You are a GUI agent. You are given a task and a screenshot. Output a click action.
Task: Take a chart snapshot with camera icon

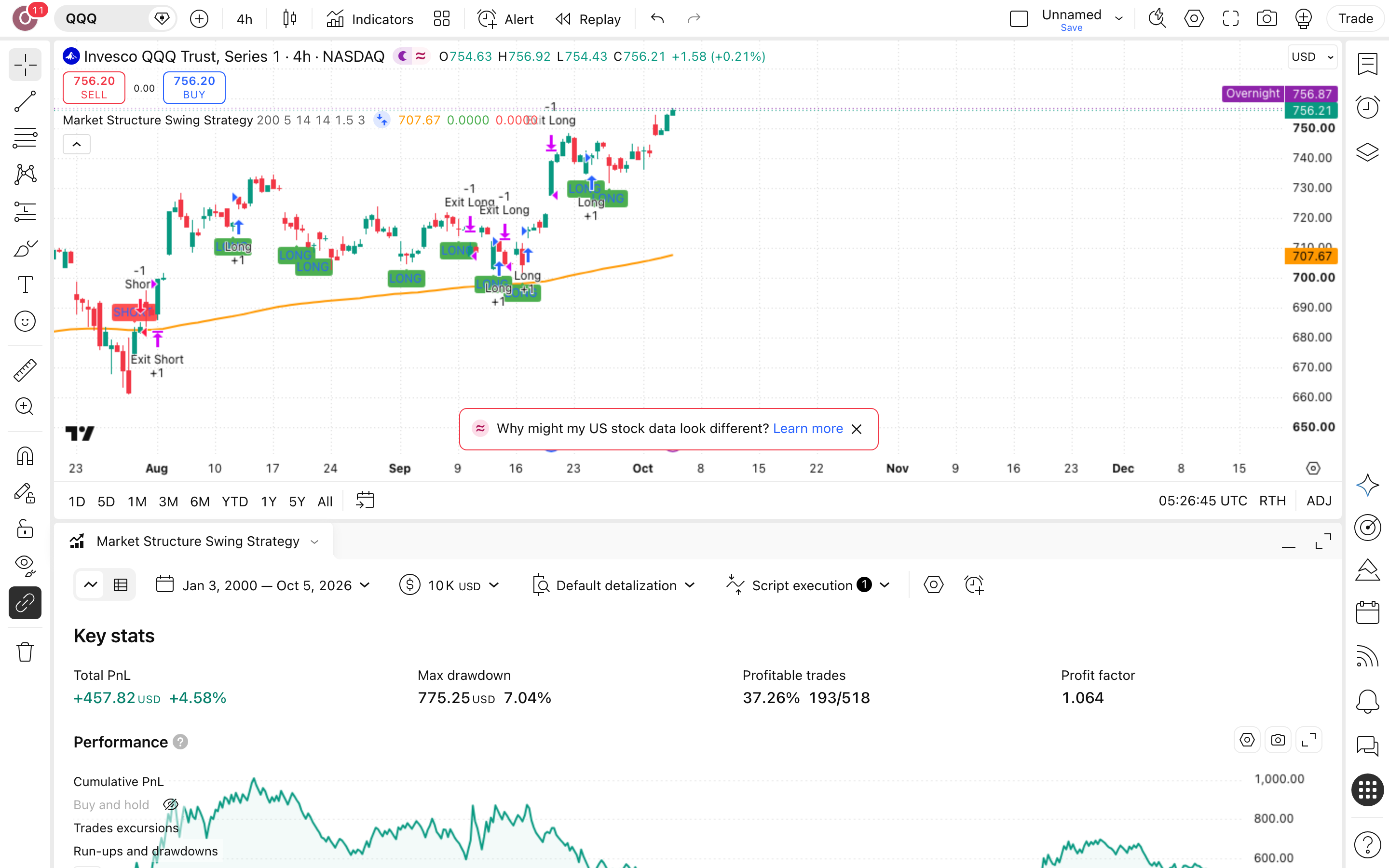click(x=1267, y=19)
